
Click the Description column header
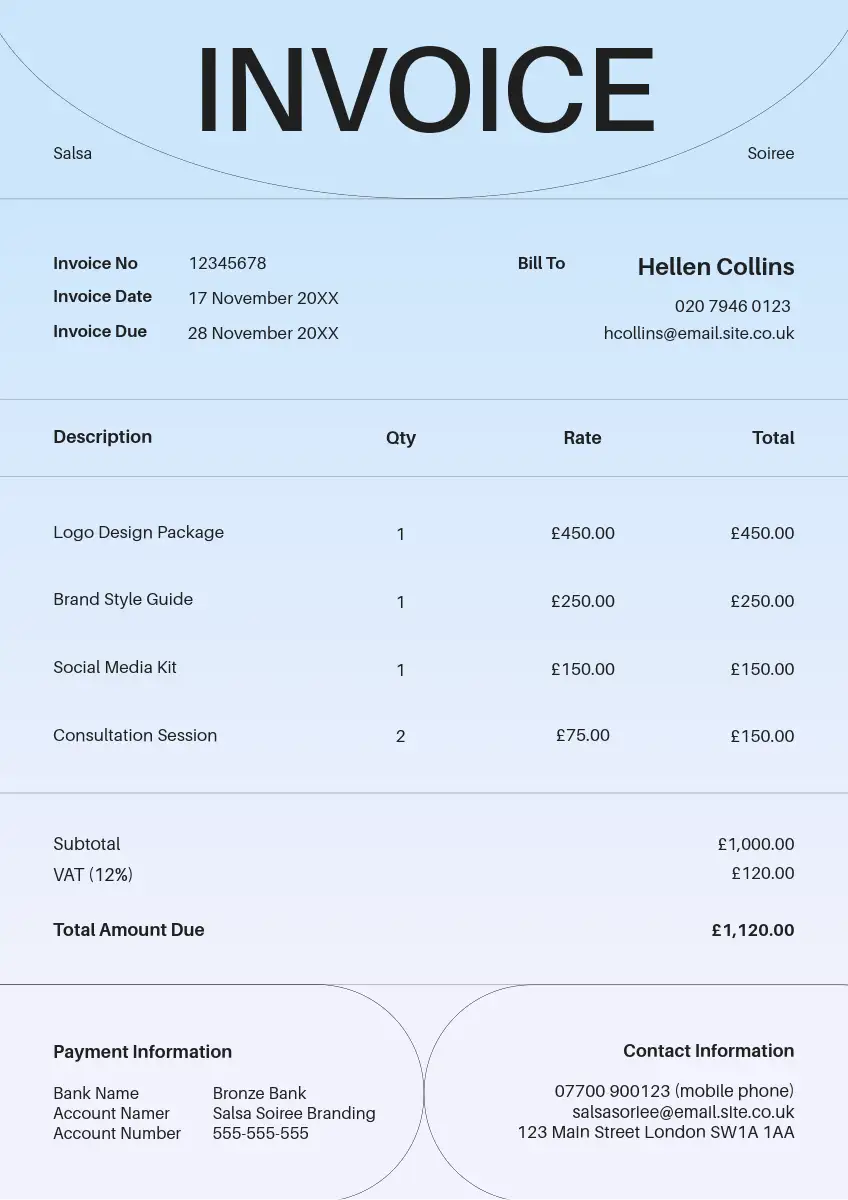point(102,437)
